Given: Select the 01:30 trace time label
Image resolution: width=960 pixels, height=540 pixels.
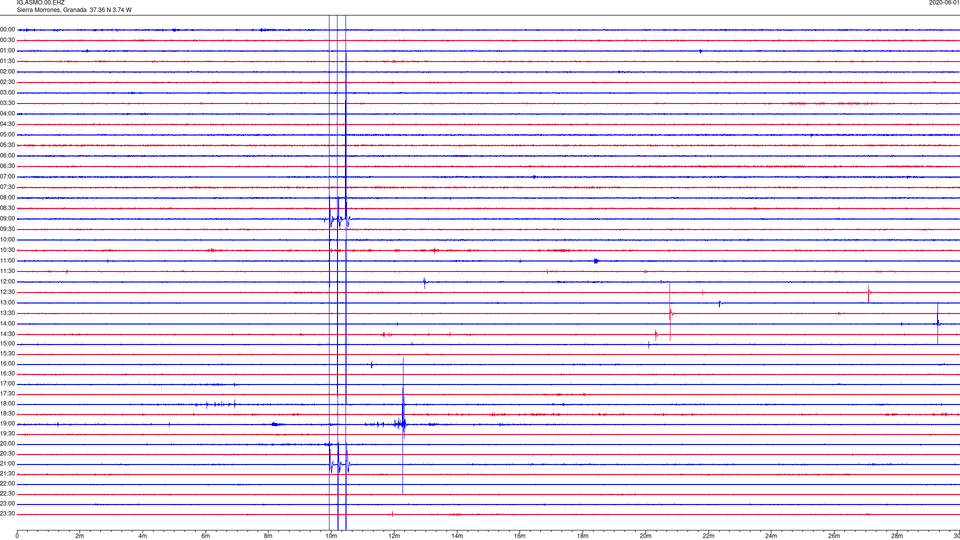Looking at the screenshot, I should pyautogui.click(x=7, y=61).
